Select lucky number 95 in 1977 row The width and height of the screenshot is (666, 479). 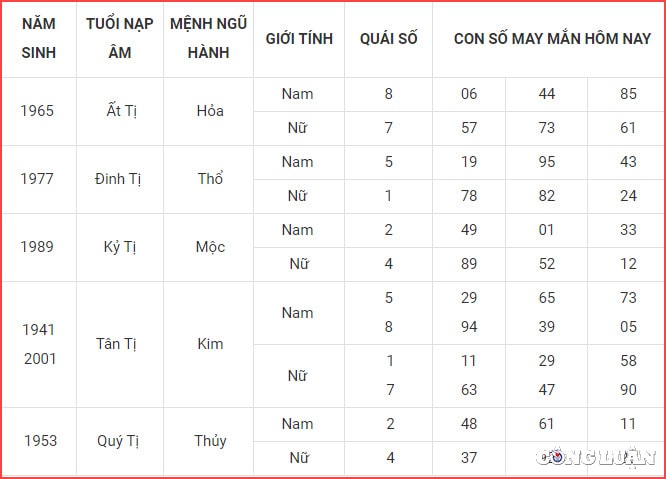pos(547,162)
